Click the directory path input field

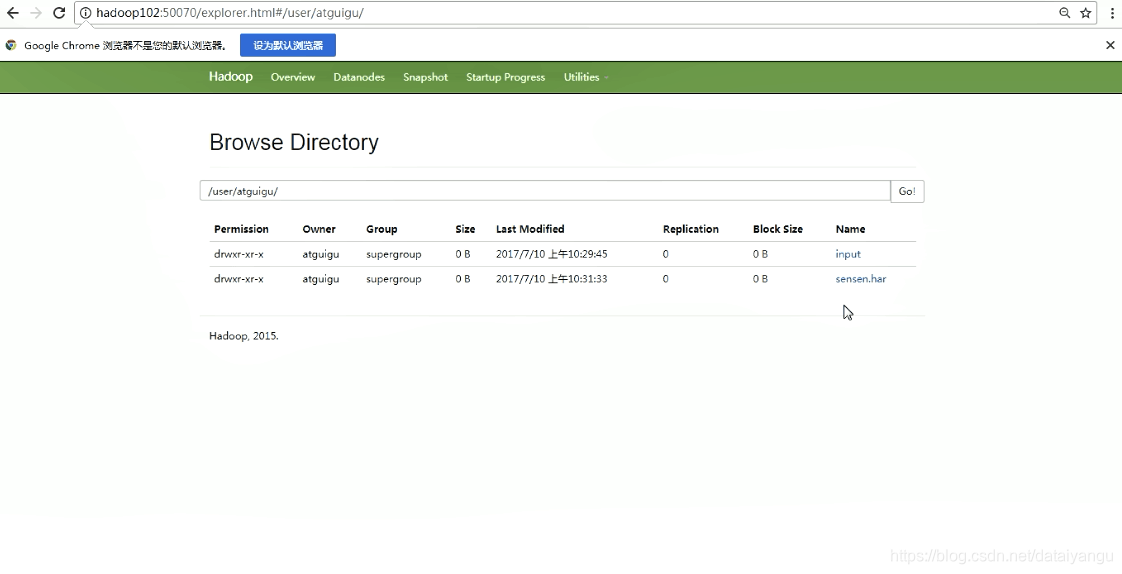click(x=545, y=191)
